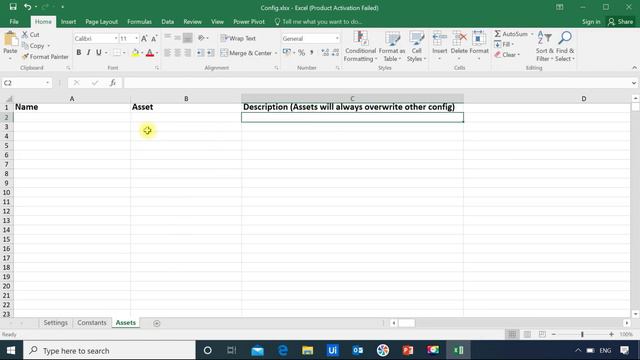The image size is (640, 360).
Task: Switch to the Formulas tab
Action: point(139,22)
